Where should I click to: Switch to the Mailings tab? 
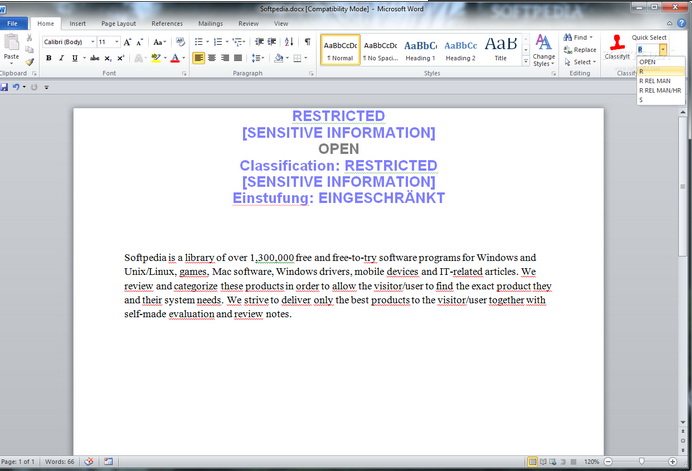210,23
